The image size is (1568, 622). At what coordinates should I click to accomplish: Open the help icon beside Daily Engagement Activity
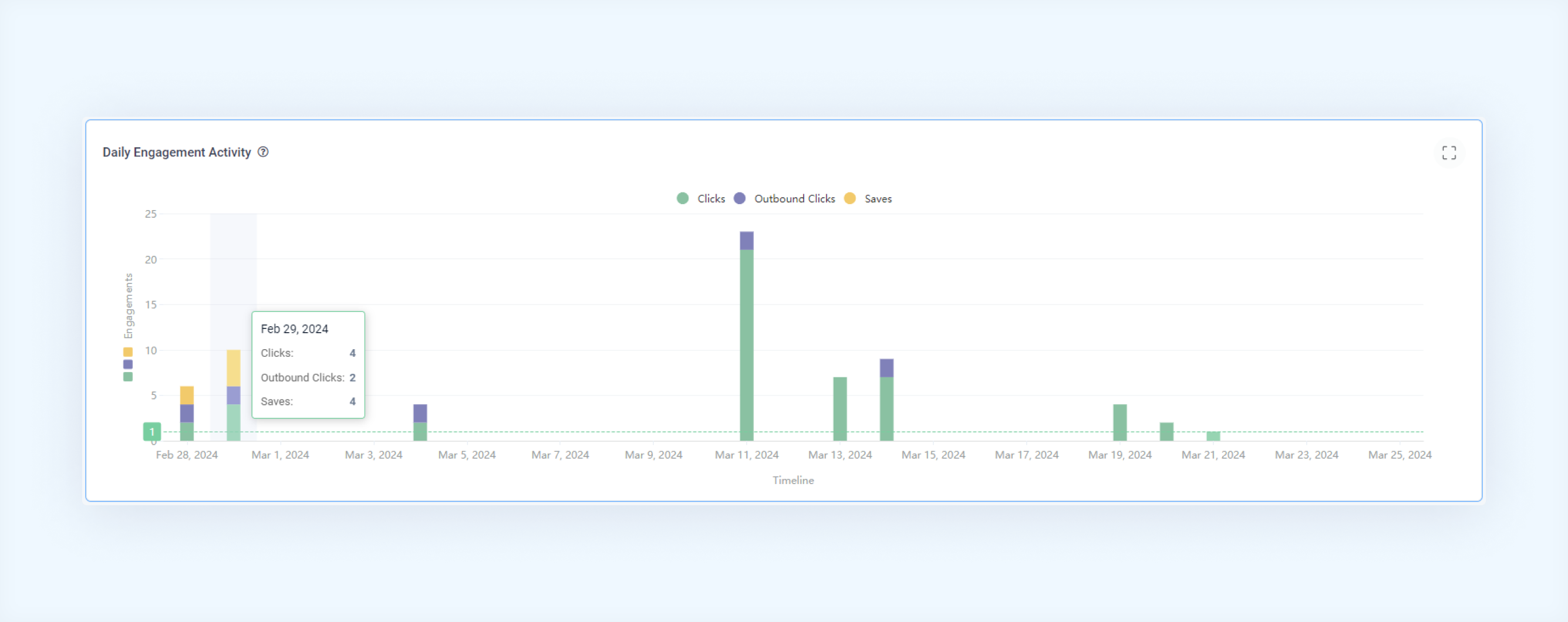[263, 152]
